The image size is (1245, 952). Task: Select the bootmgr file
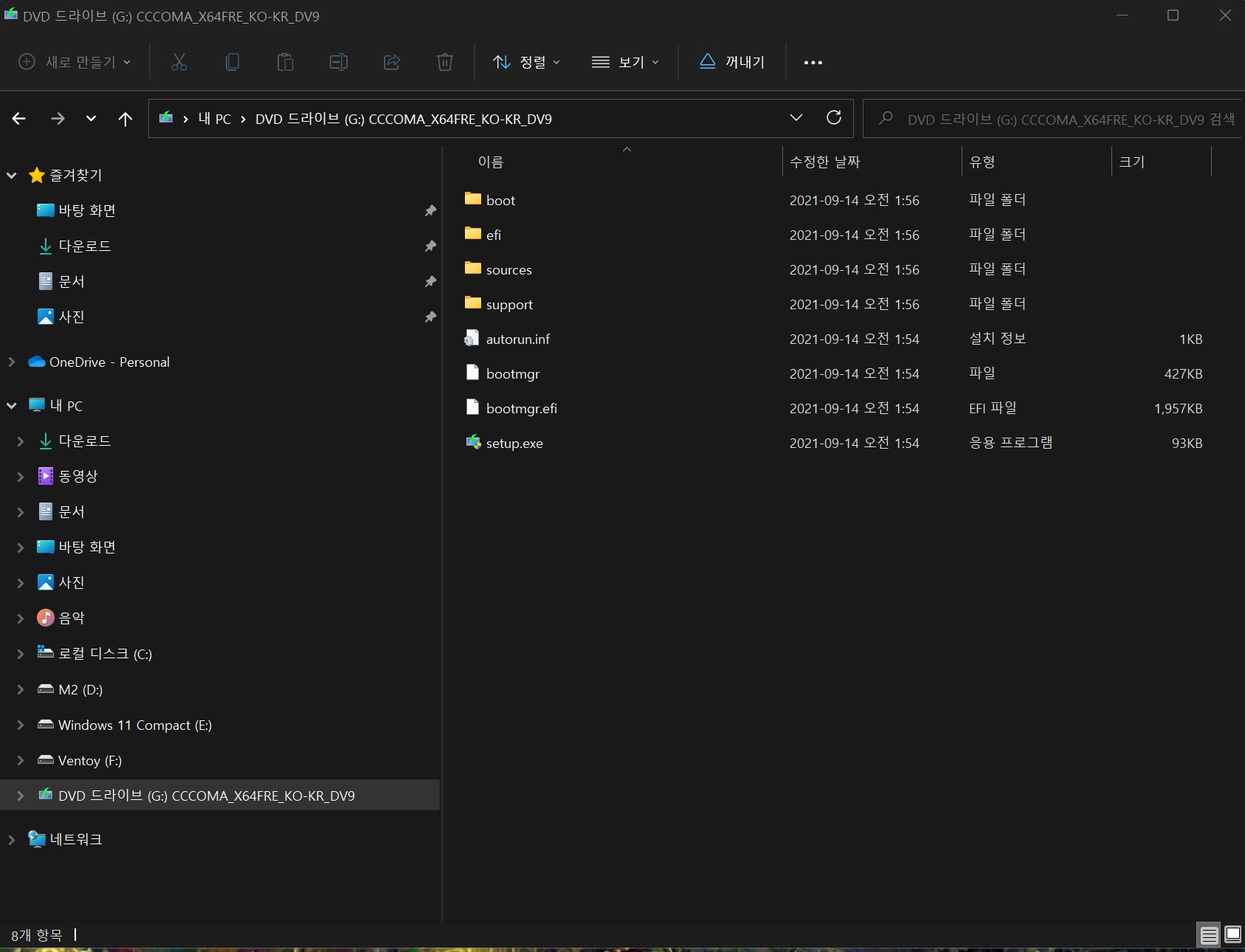[512, 373]
